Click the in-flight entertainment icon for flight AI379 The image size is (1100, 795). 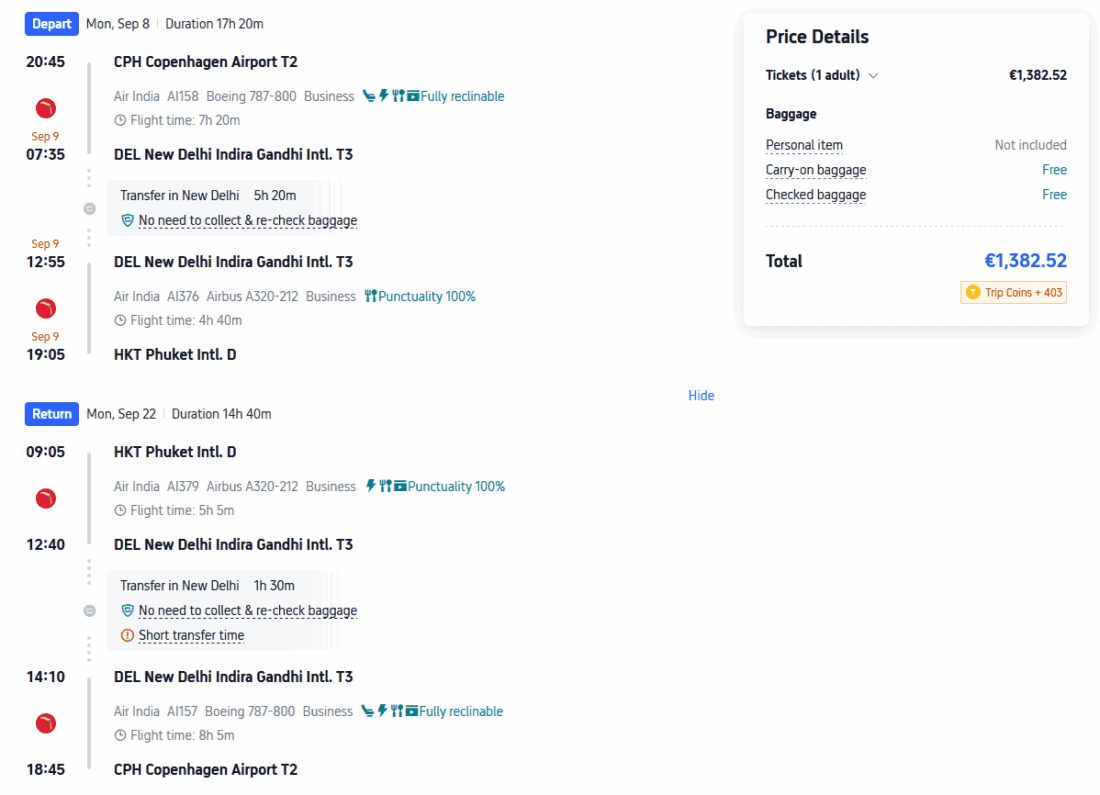400,487
